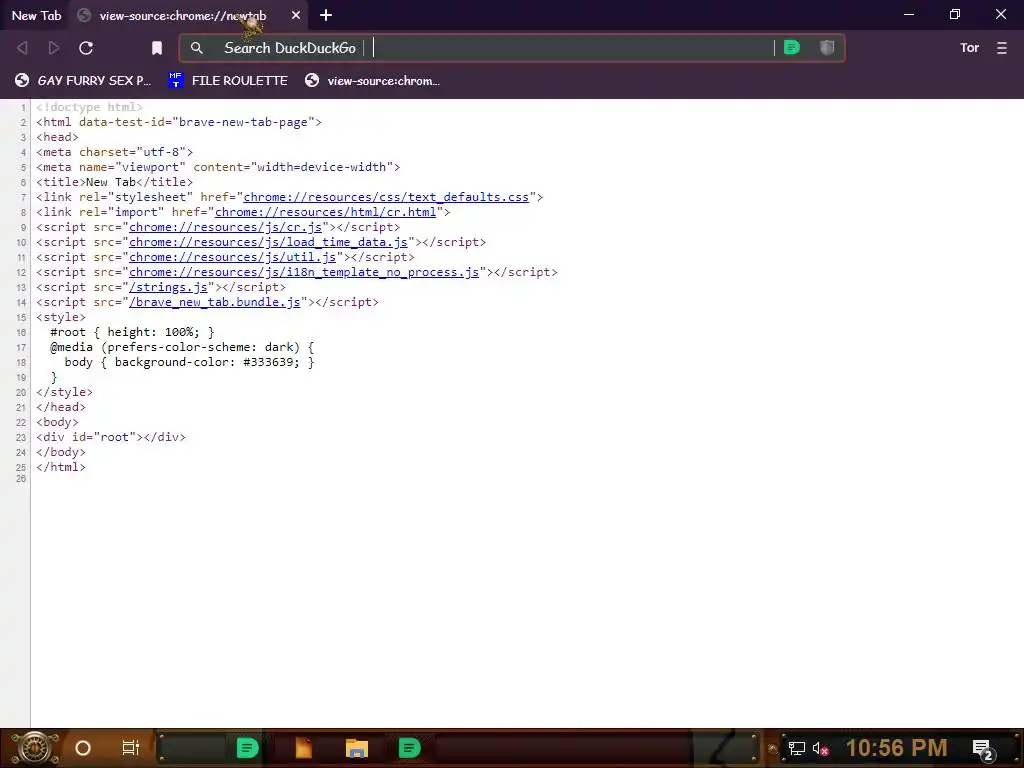The image size is (1024, 768).
Task: Open the Brave shields icon
Action: pyautogui.click(x=827, y=47)
